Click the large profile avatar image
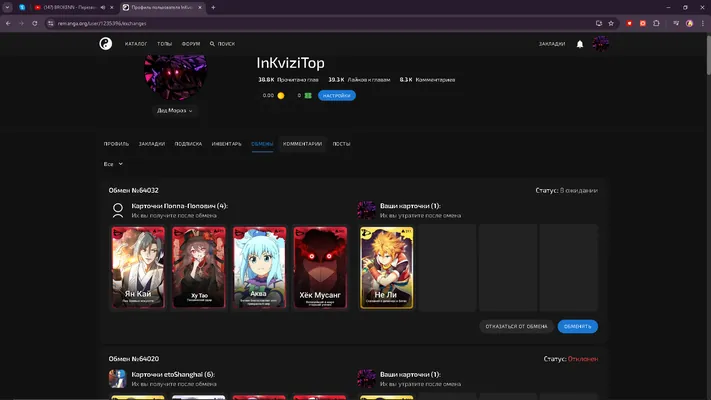Screen dimensions: 711x400 tap(175, 77)
